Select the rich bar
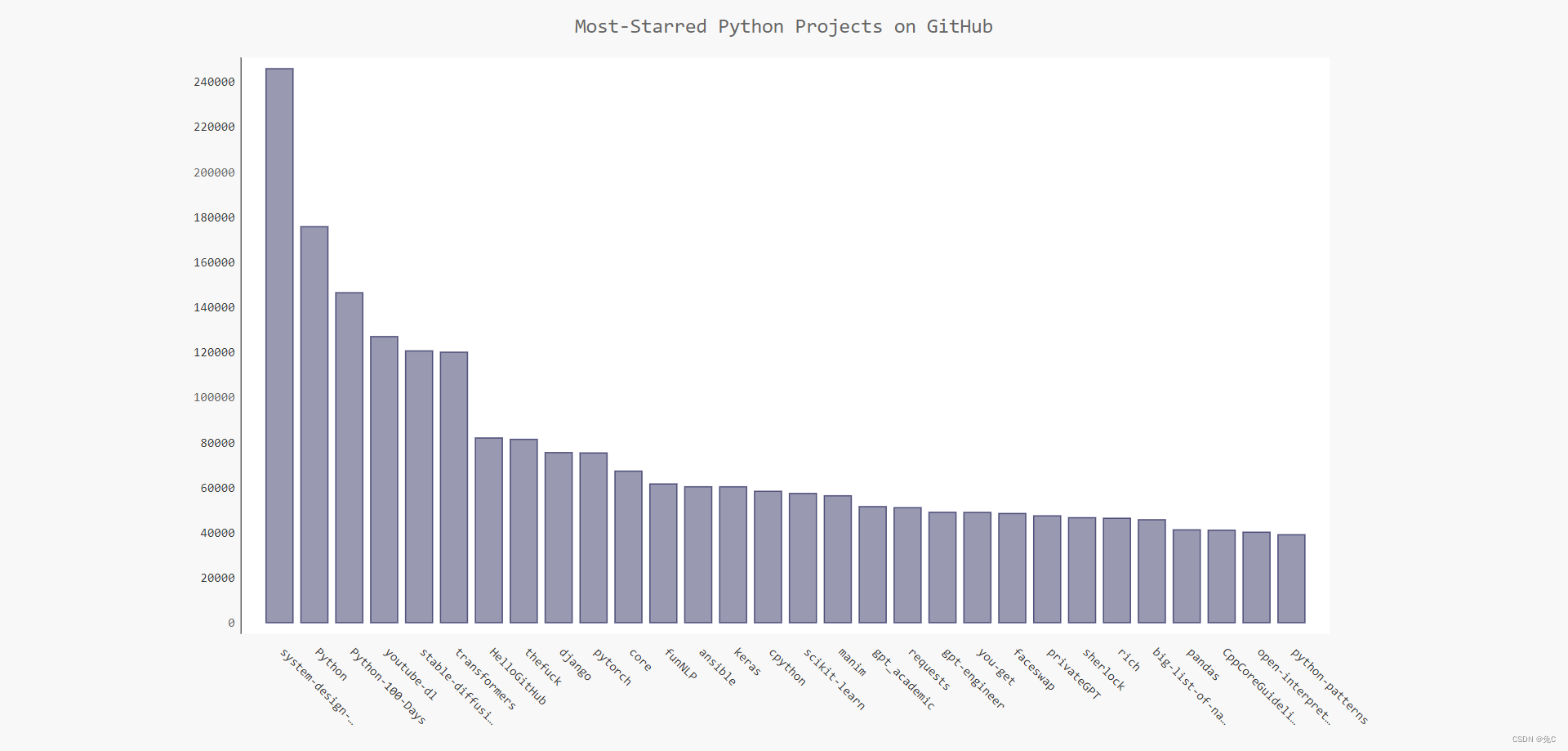The height and width of the screenshot is (751, 1568). pyautogui.click(x=1117, y=570)
